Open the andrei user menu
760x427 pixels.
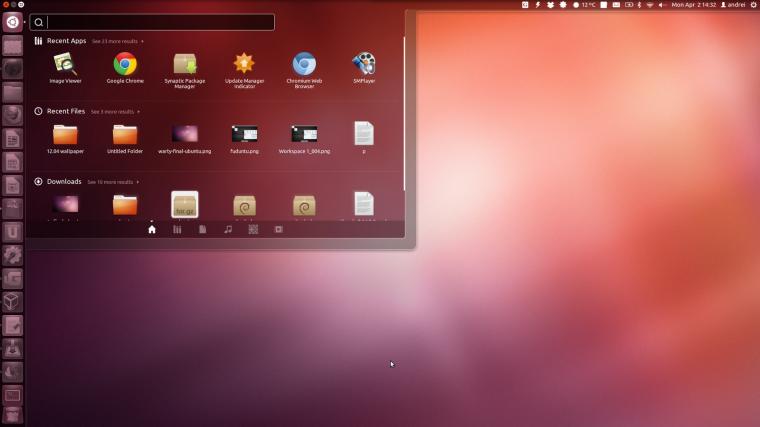733,5
